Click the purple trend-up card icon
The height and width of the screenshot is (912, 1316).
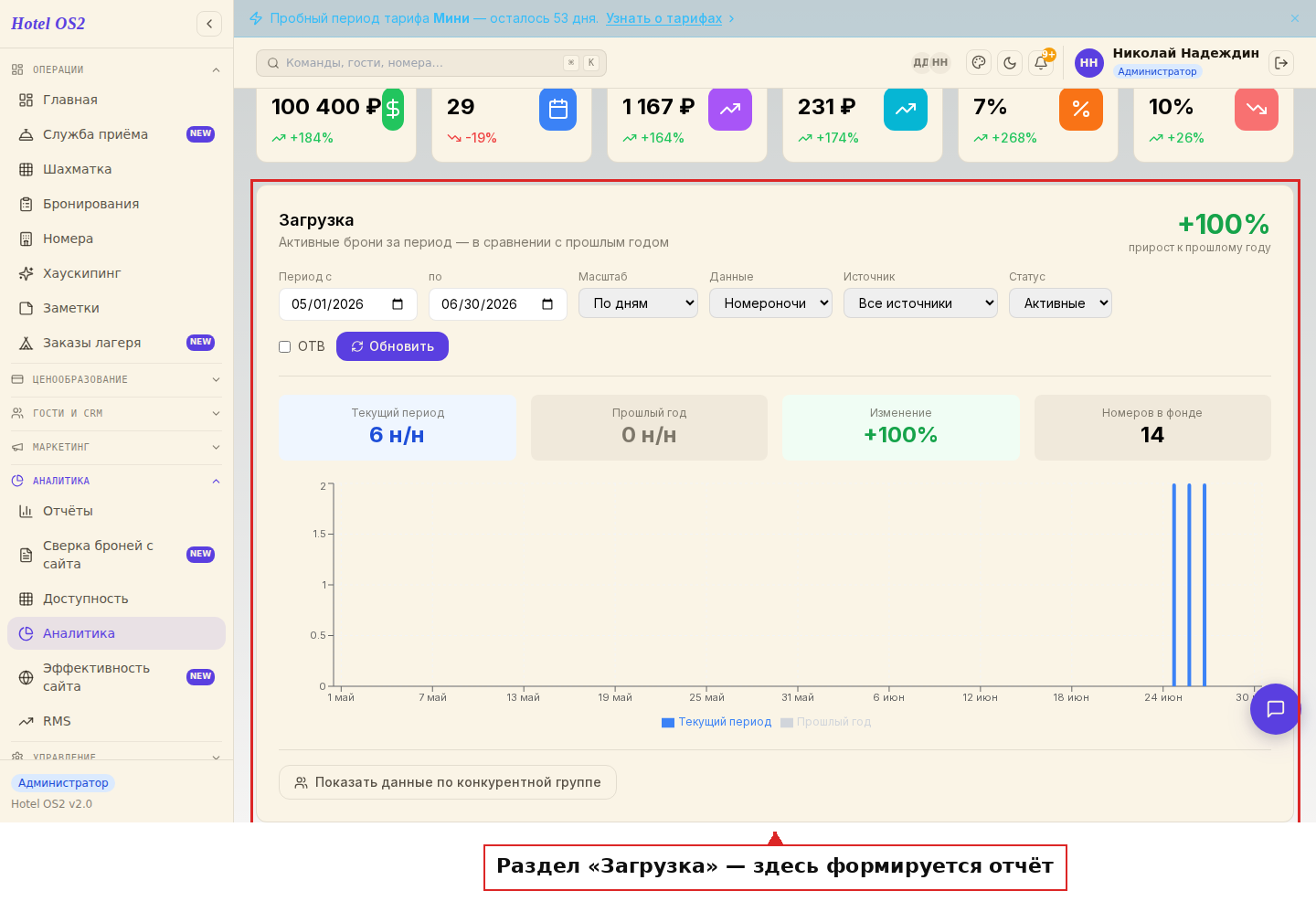pos(730,109)
